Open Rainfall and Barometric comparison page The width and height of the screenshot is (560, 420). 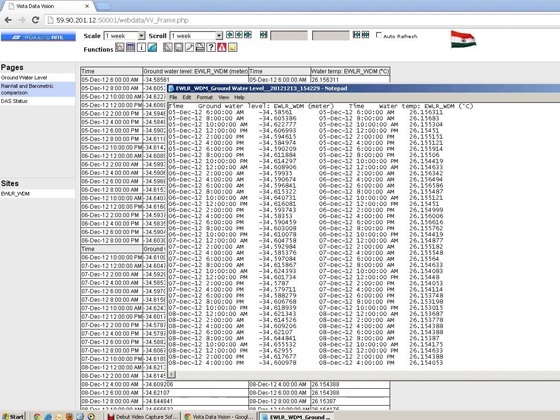tap(27, 89)
